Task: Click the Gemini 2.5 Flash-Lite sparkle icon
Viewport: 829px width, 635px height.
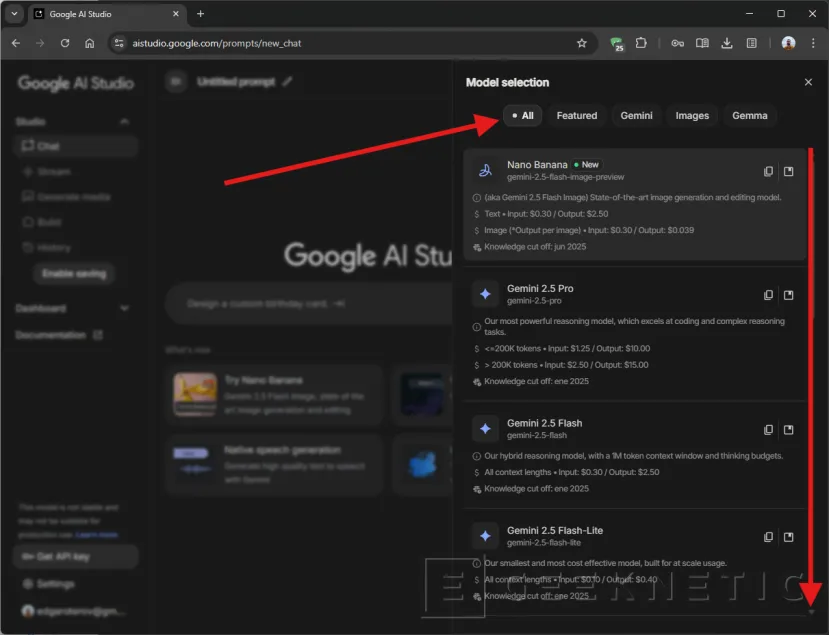Action: [485, 536]
